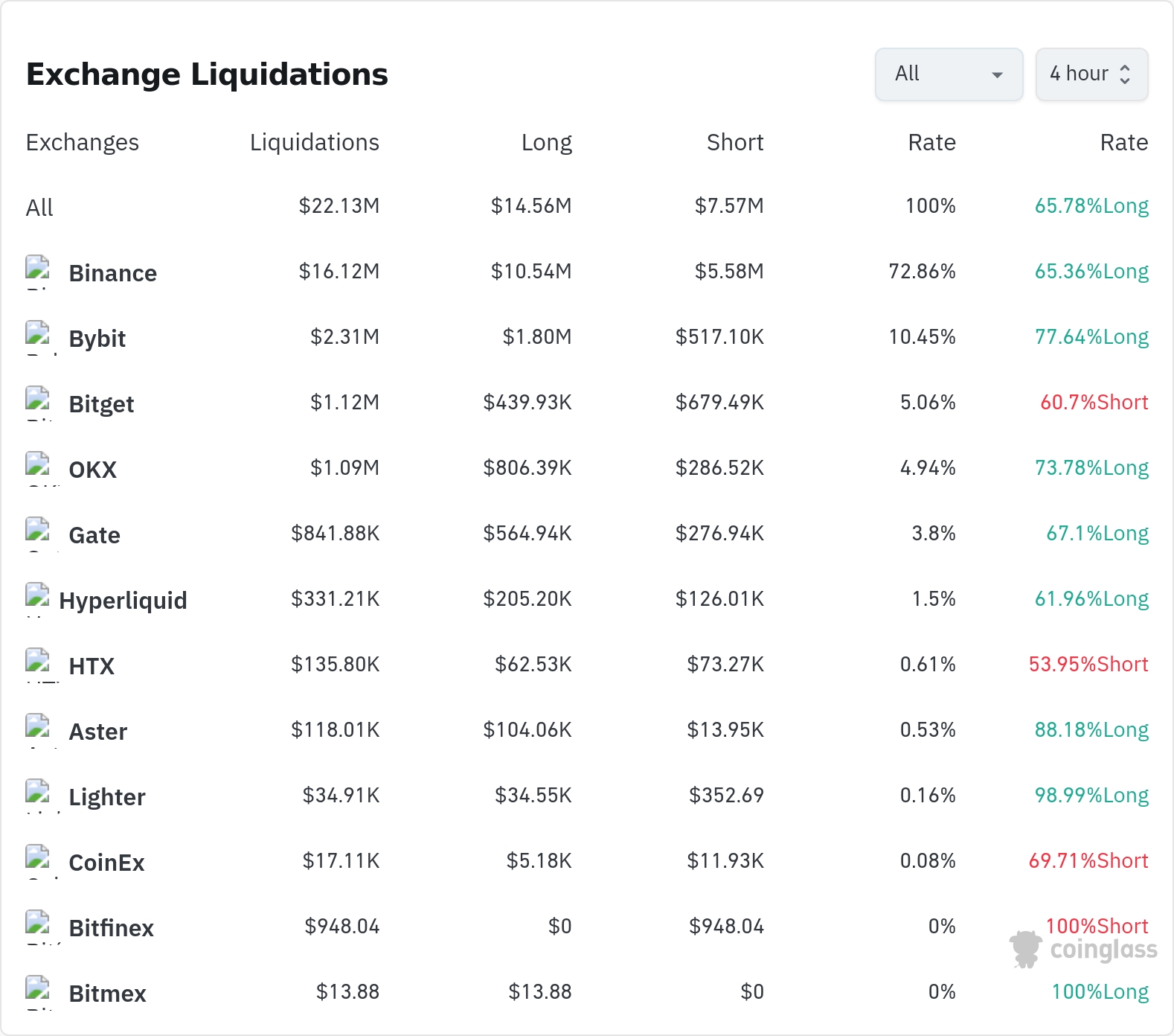
Task: Click the Bitget exchange logo icon
Action: coord(37,403)
